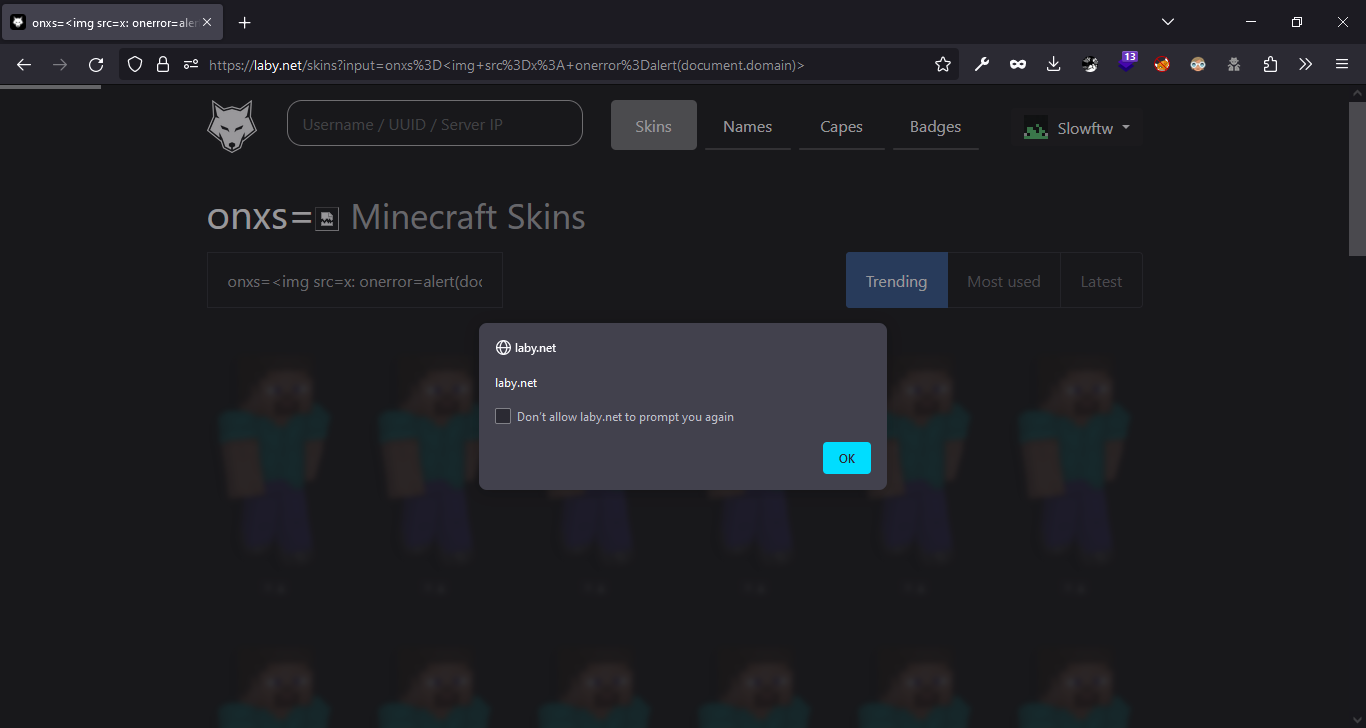
Task: Open the wrench developer tools icon
Action: coord(981,64)
